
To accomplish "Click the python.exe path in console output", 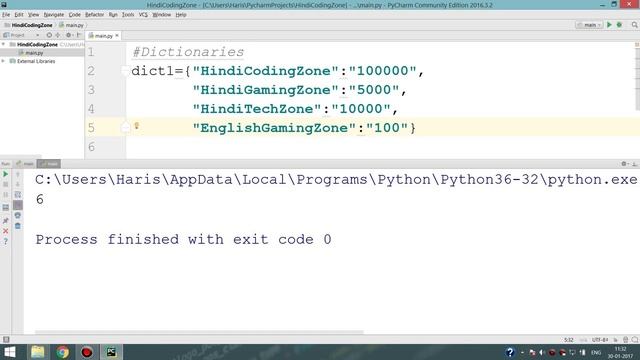I will (336, 180).
